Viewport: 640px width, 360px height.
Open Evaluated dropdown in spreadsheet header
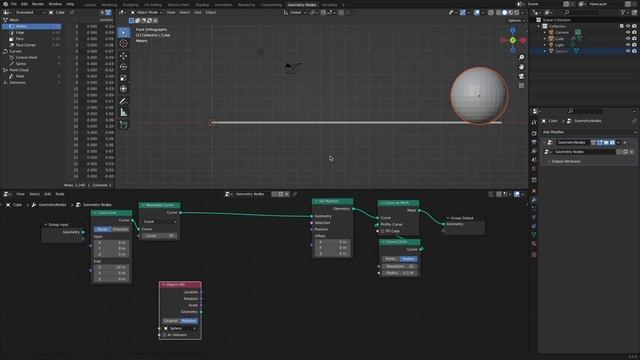(28, 13)
